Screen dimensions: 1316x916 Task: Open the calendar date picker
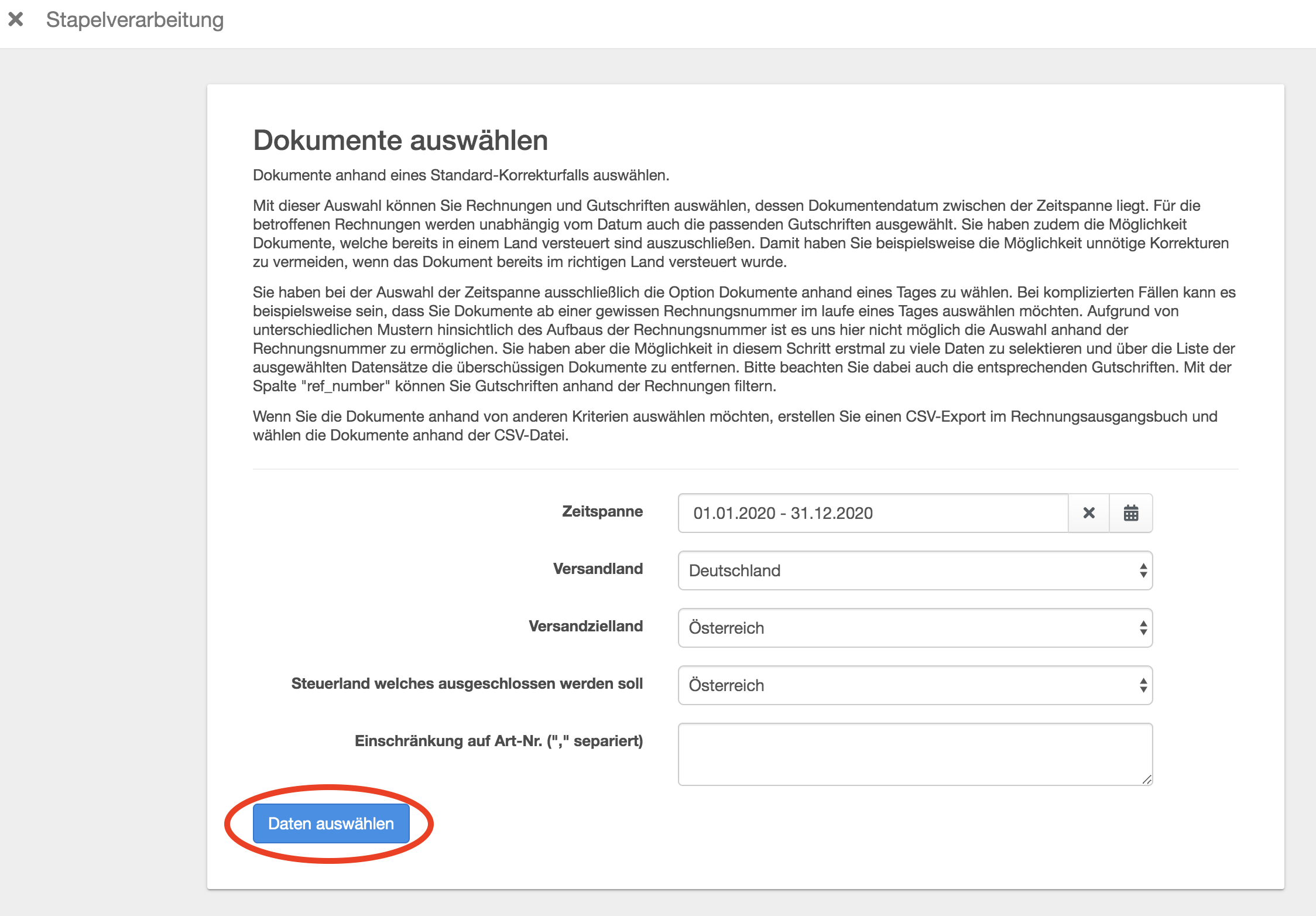(x=1131, y=513)
